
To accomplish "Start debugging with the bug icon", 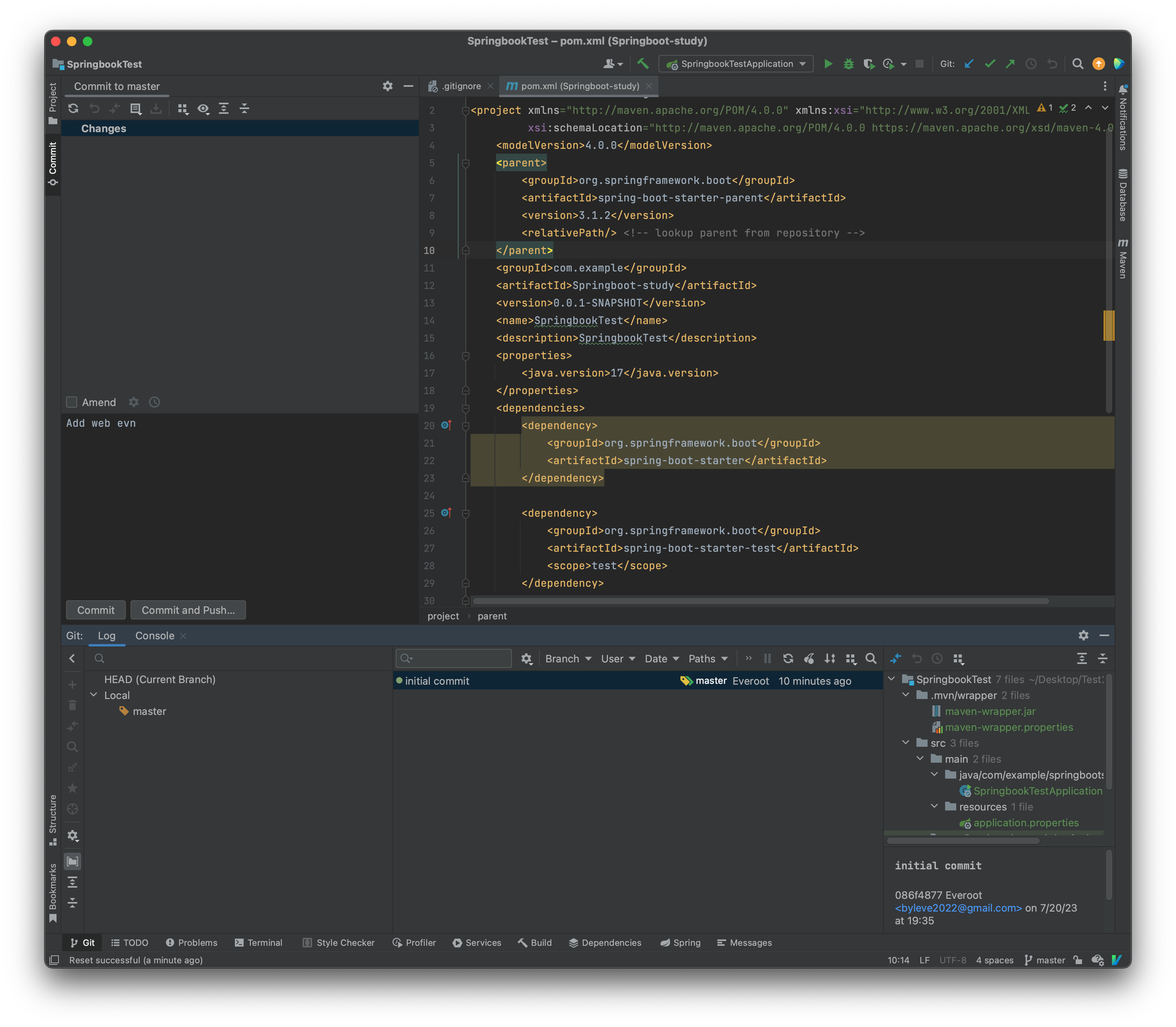I will click(x=848, y=64).
